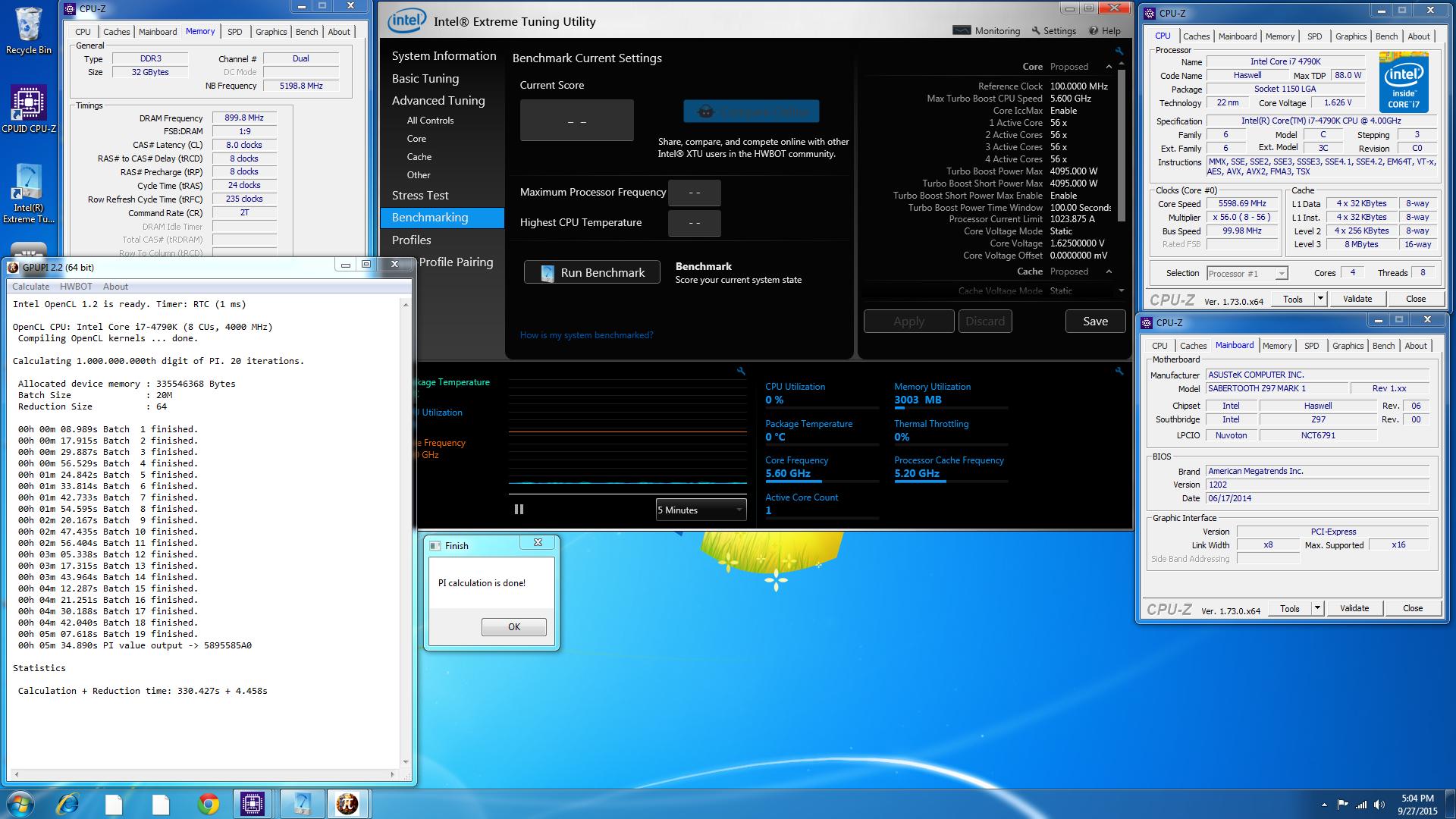The height and width of the screenshot is (819, 1456).
Task: Click the Compare Online button
Action: coord(752,111)
